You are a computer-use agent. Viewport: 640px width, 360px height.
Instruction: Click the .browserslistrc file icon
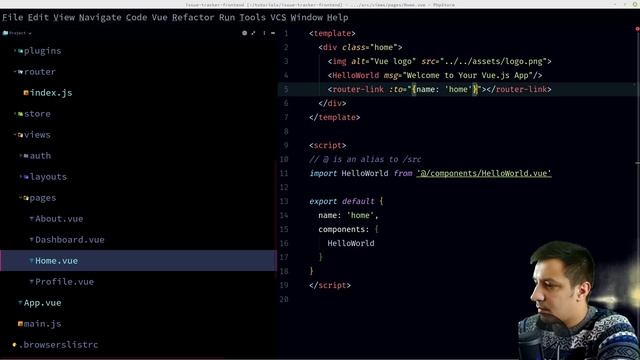[x=15, y=345]
